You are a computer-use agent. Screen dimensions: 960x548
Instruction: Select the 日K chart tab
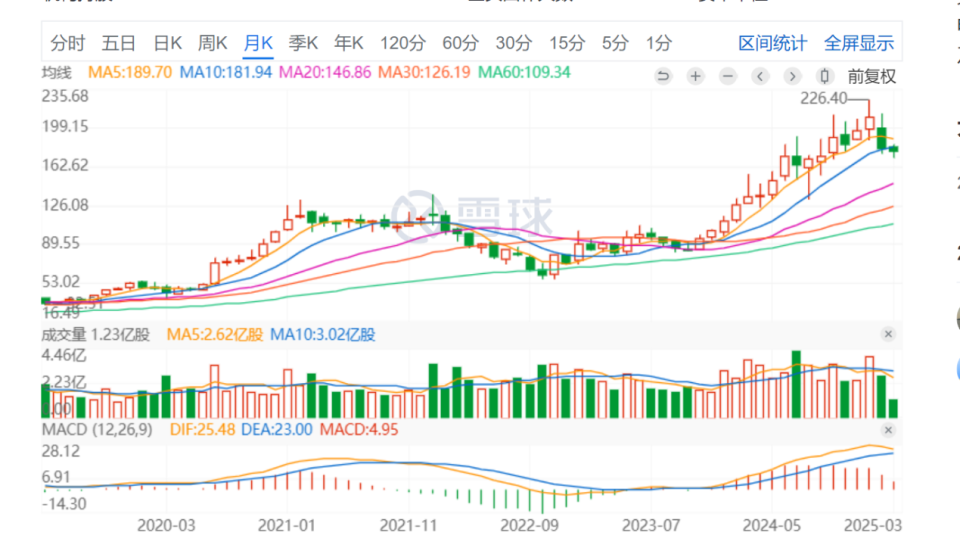(x=167, y=43)
